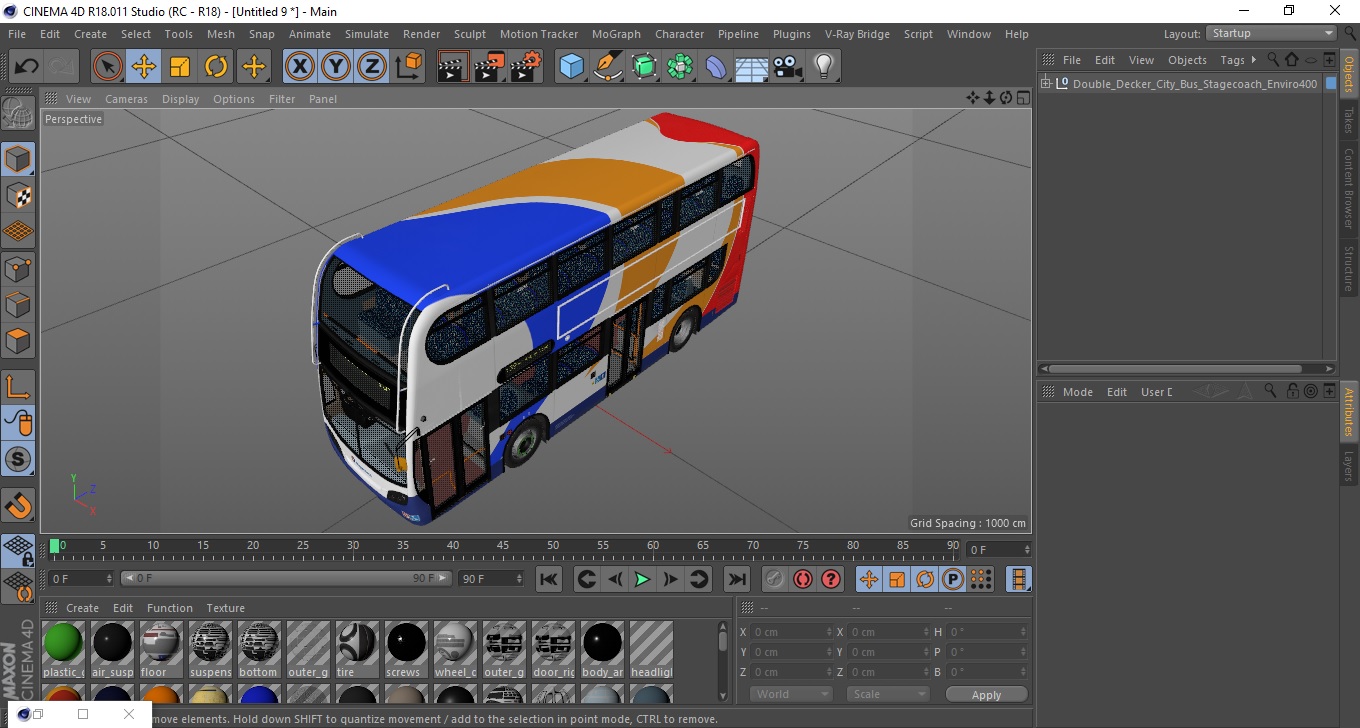The image size is (1360, 728).
Task: Open the MoGraph menu
Action: 616,34
